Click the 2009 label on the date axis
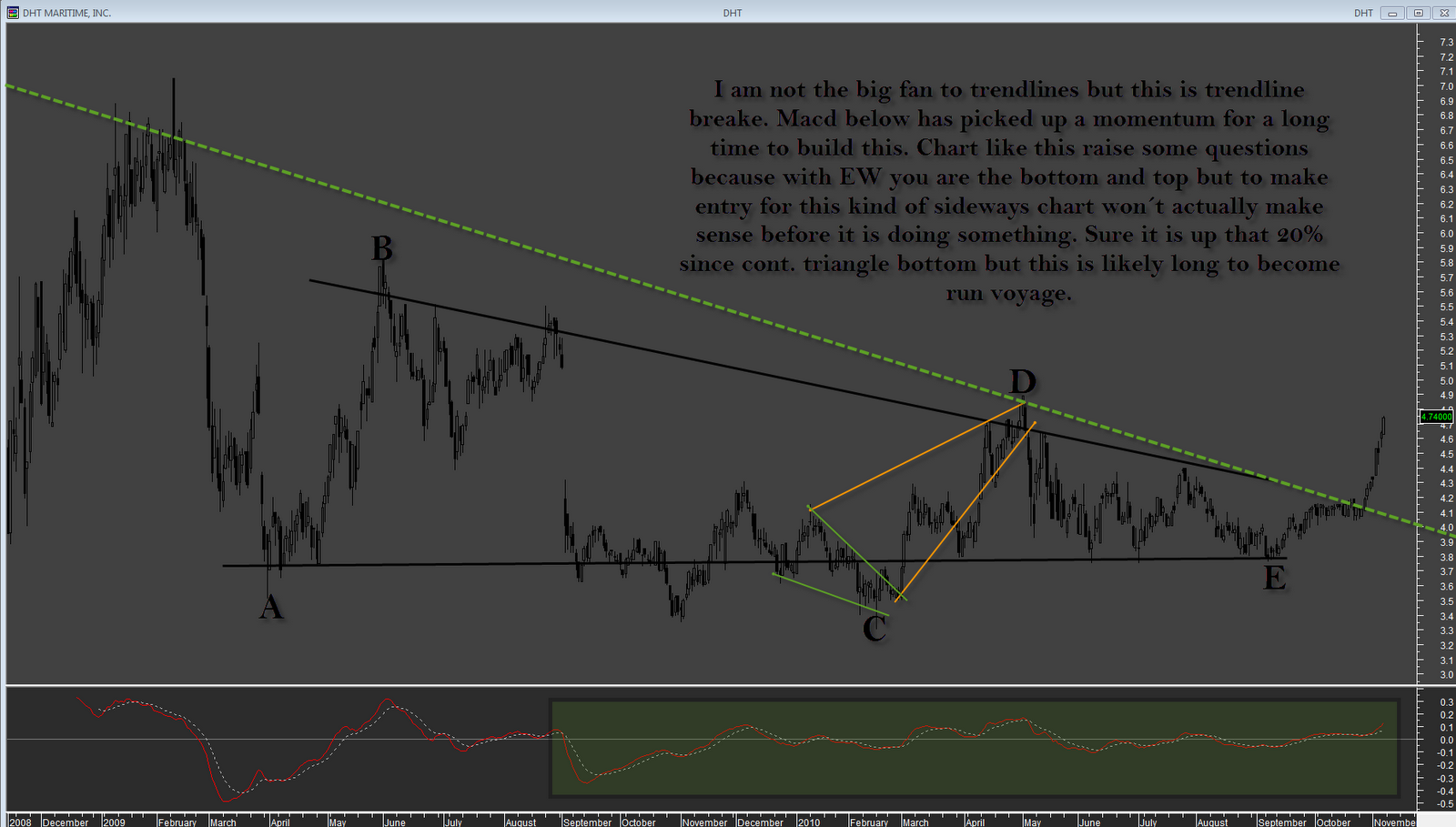Screen dimensions: 1456x827 pos(115,822)
